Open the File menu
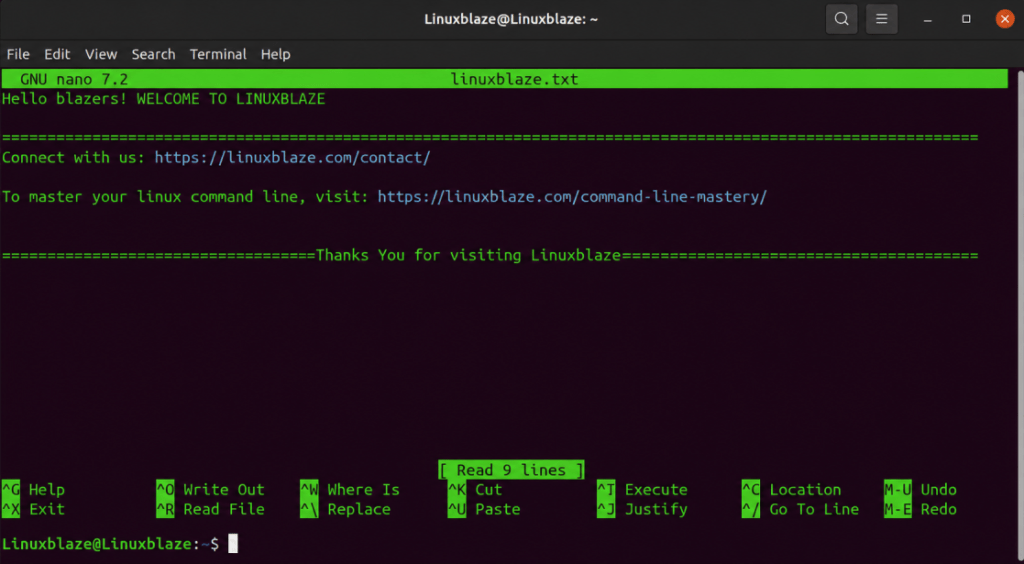The width and height of the screenshot is (1024, 564). tap(18, 54)
